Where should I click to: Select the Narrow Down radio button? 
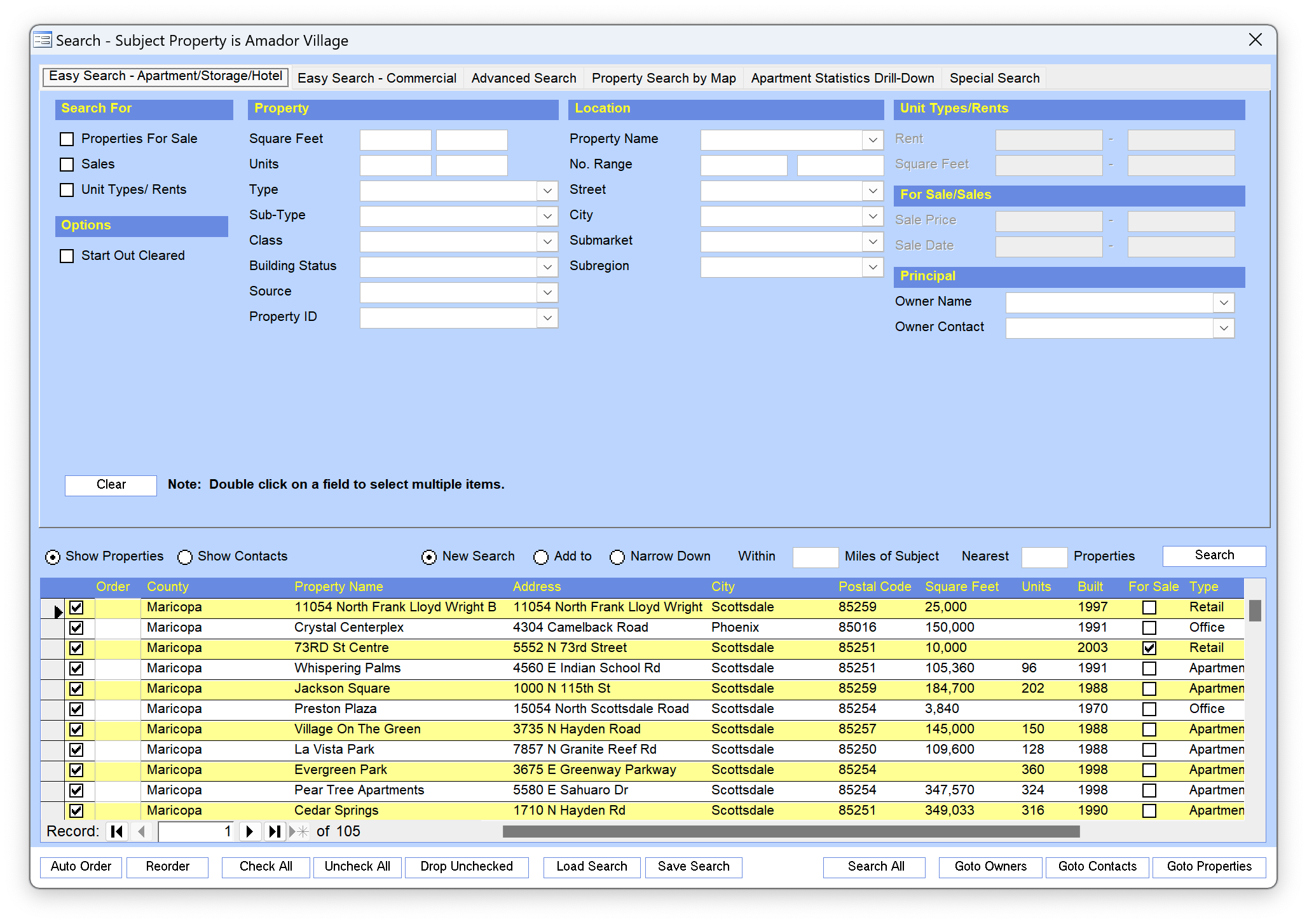point(617,557)
